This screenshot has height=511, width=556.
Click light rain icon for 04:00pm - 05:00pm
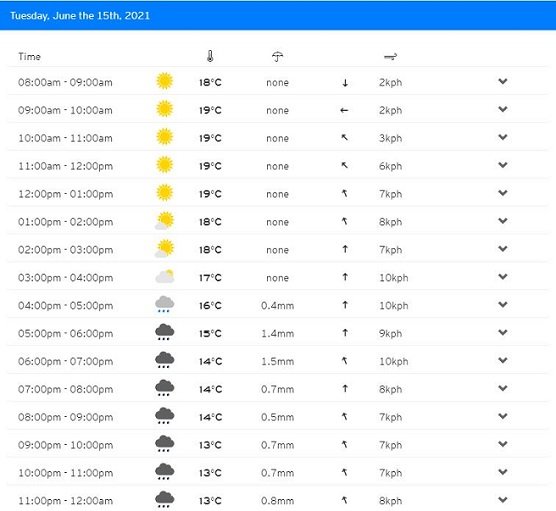click(165, 304)
